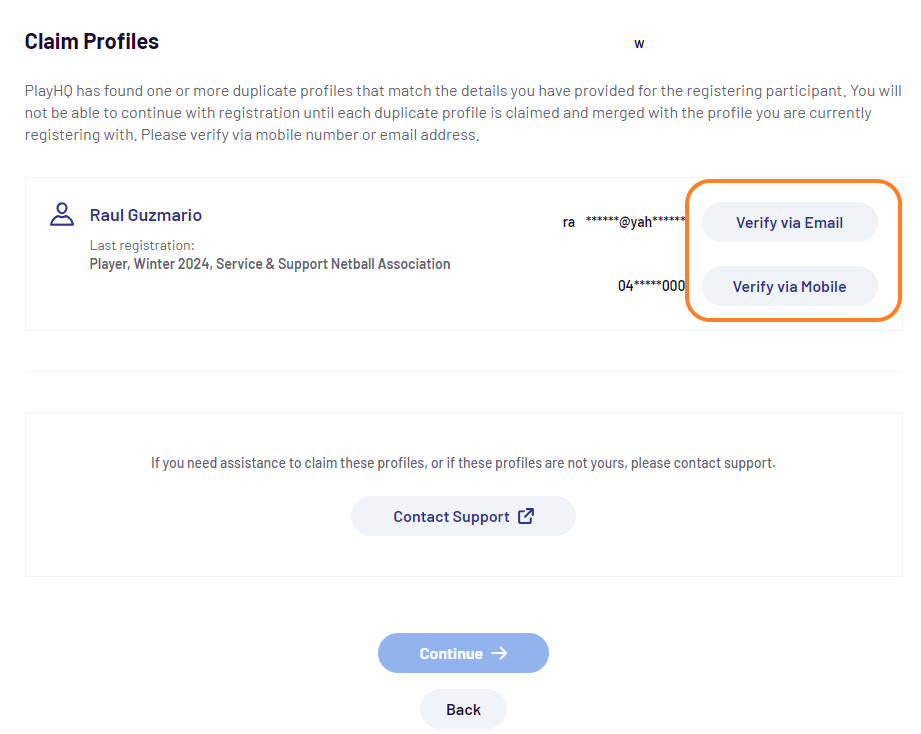Click the "ra" email prefix text
921x734 pixels.
[569, 222]
